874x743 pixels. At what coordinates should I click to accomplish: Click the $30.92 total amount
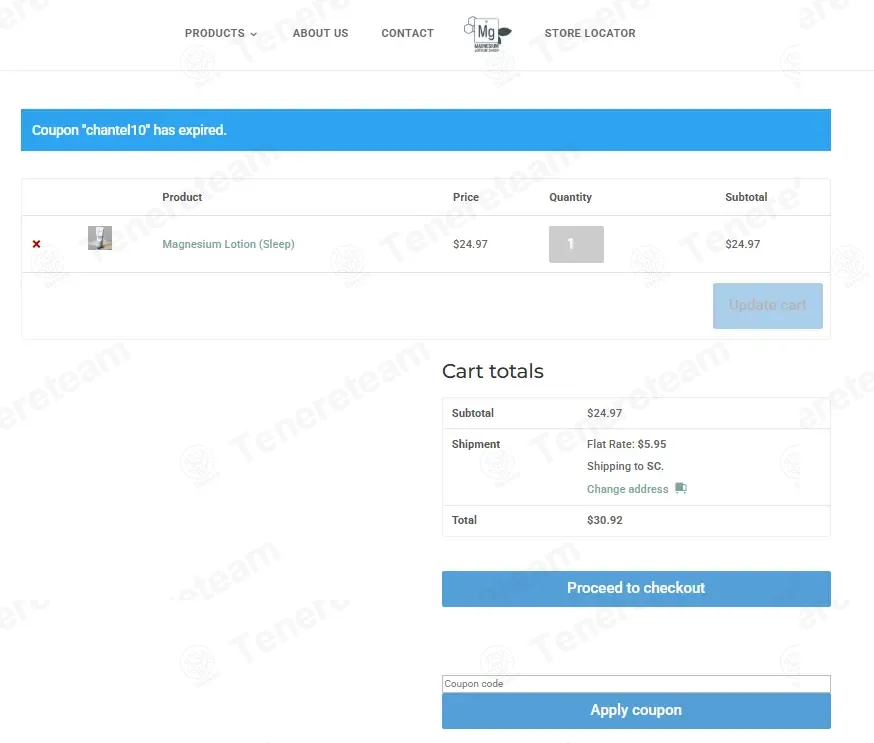click(605, 520)
